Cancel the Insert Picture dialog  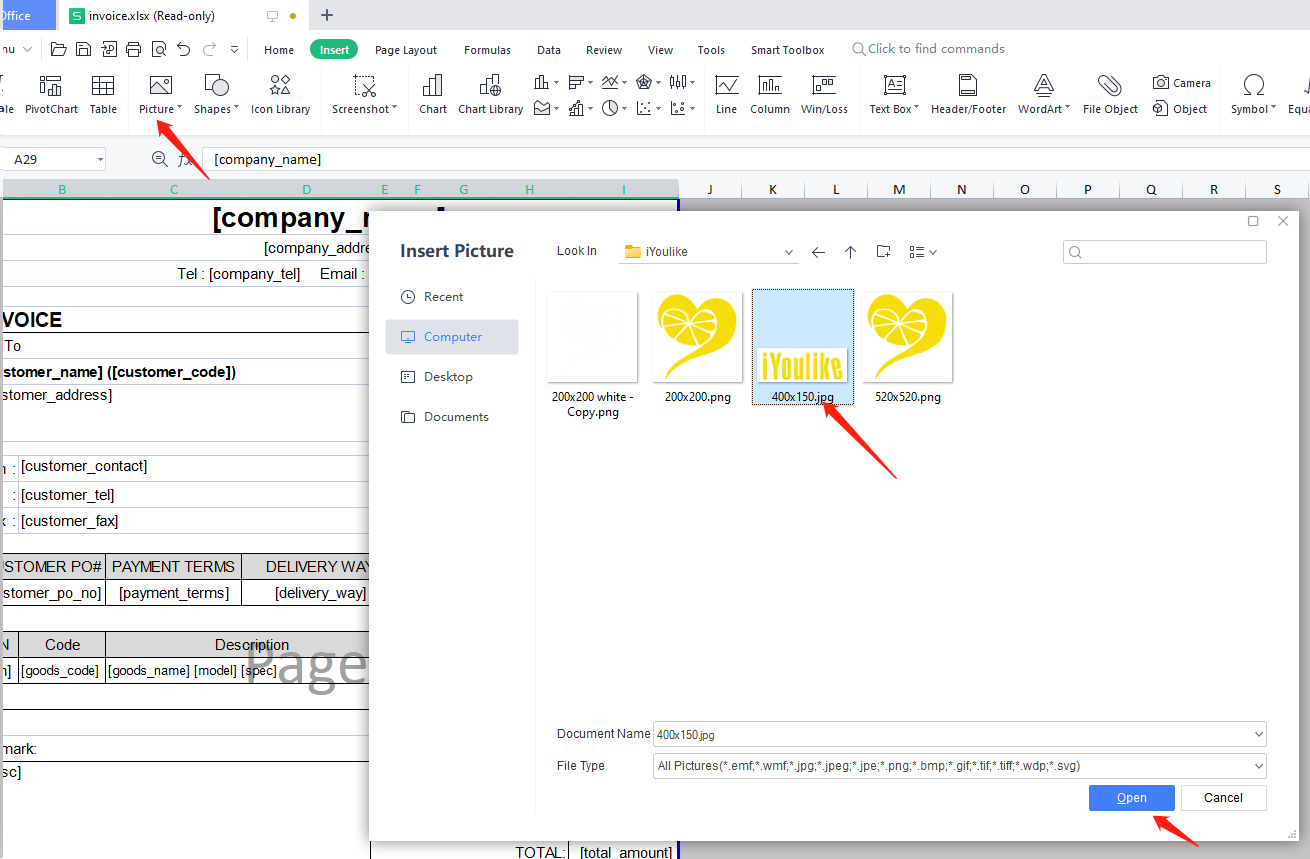1223,797
